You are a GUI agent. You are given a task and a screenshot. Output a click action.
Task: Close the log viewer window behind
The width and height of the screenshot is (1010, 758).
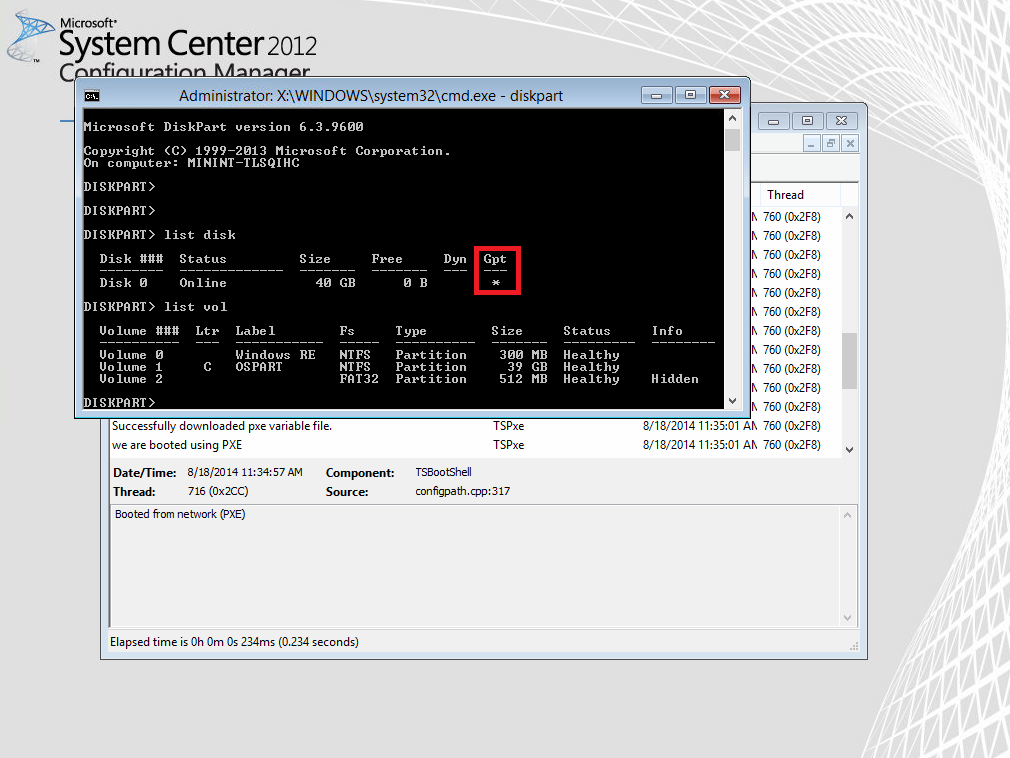[x=841, y=121]
